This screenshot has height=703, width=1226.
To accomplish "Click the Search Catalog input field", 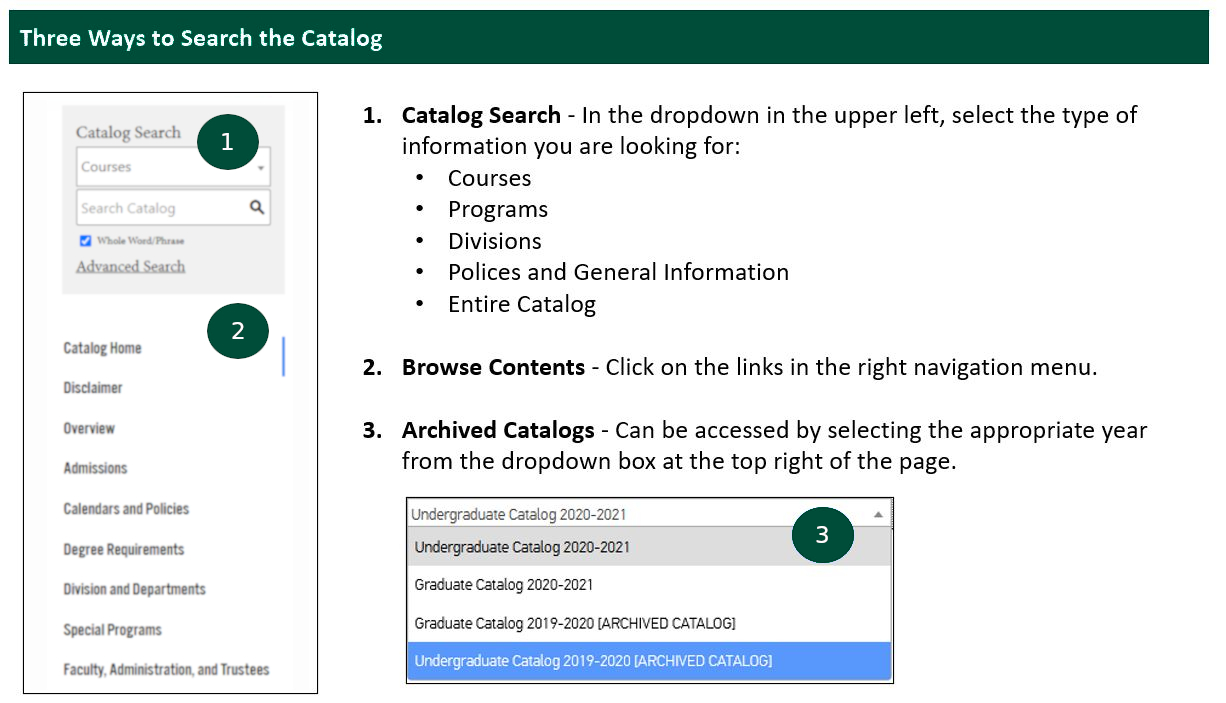I will tap(160, 208).
